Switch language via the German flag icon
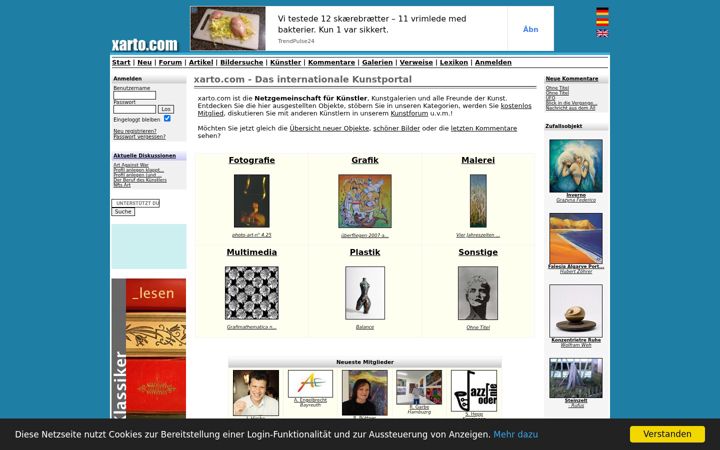Screen dimensions: 720x450 [x=602, y=11]
